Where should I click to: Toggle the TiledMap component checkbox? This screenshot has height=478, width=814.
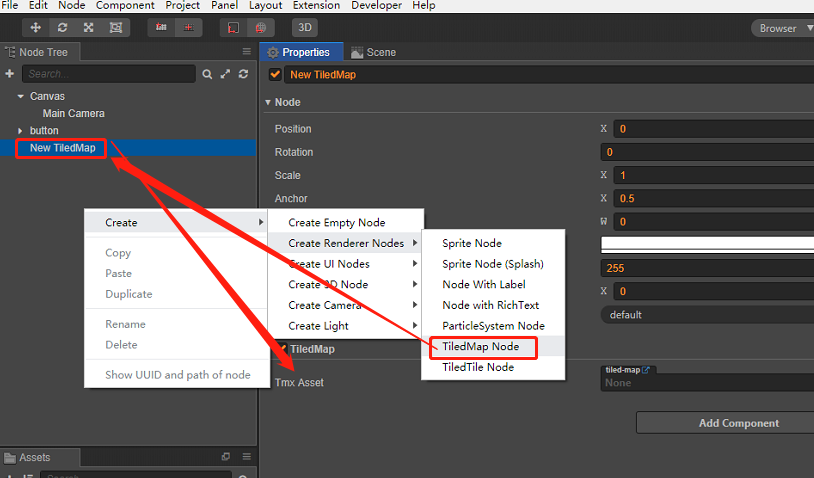(282, 348)
